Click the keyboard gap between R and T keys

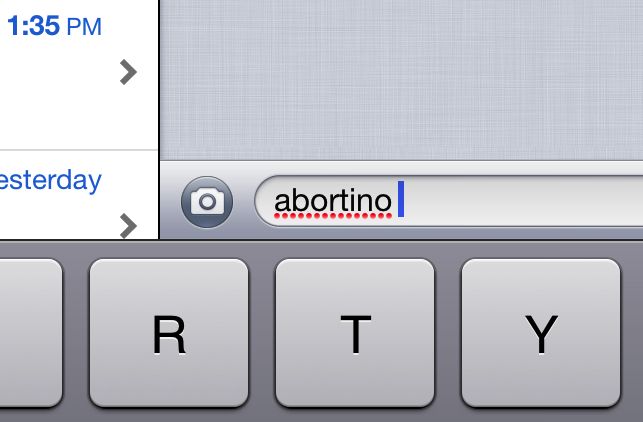(x=262, y=333)
